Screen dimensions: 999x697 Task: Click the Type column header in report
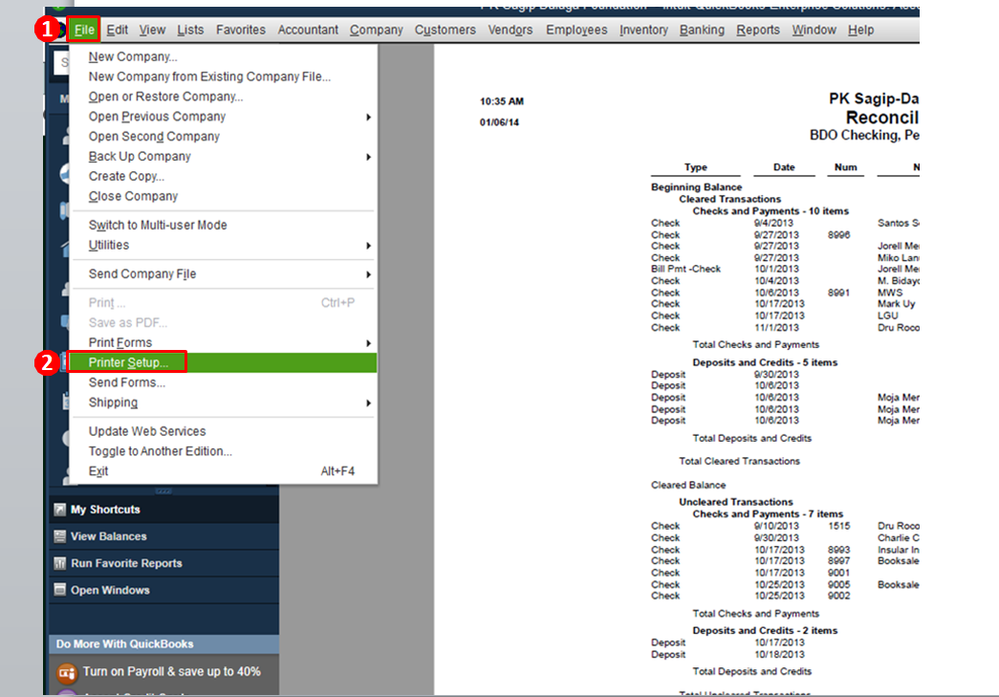696,167
